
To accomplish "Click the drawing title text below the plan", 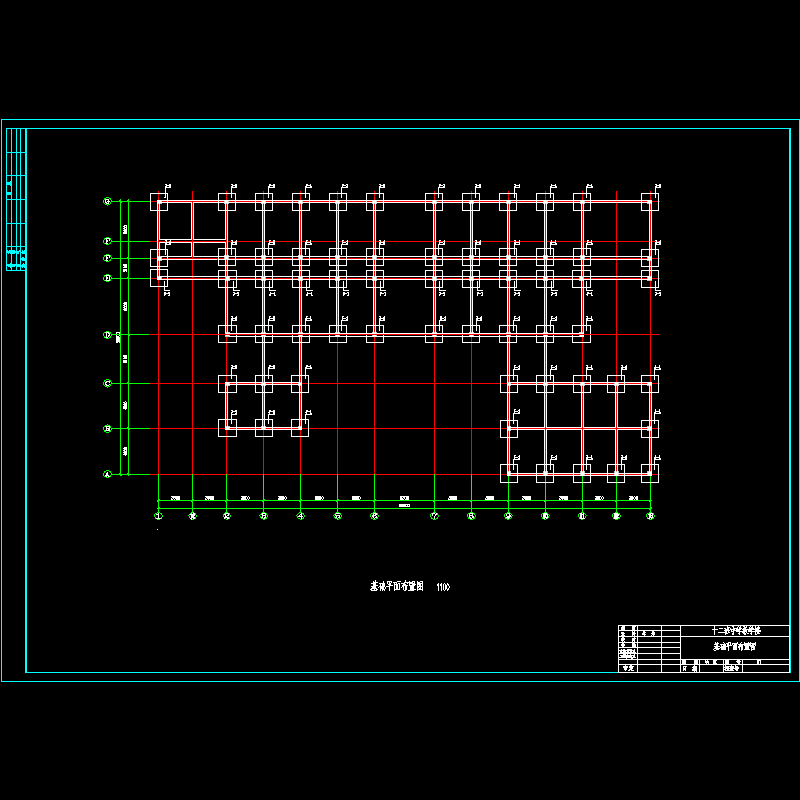I will [391, 587].
